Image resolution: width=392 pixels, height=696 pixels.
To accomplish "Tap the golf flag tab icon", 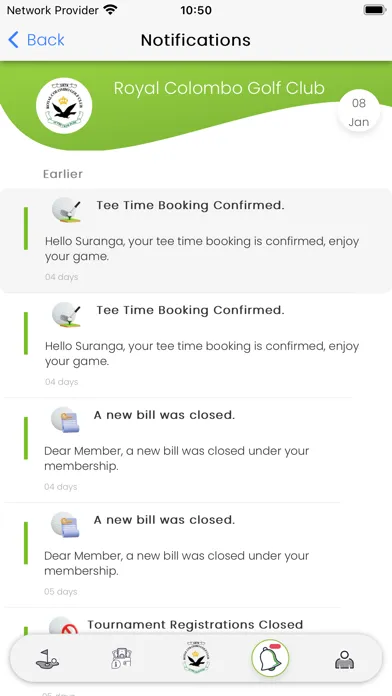I will click(x=48, y=658).
